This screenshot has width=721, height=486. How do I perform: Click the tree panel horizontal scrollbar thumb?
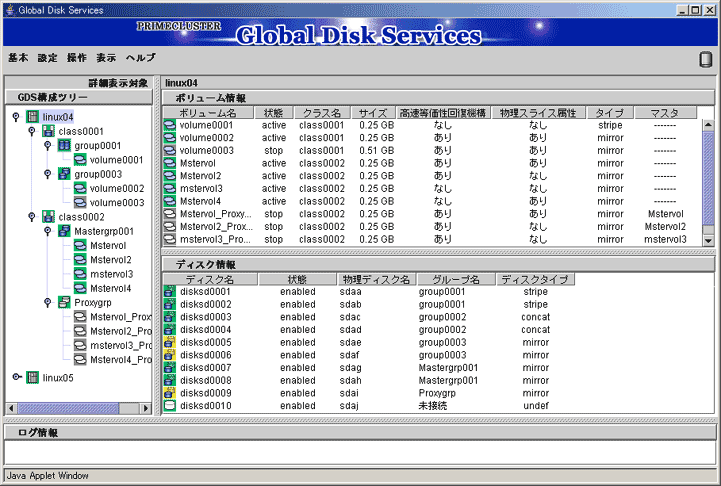[68, 408]
